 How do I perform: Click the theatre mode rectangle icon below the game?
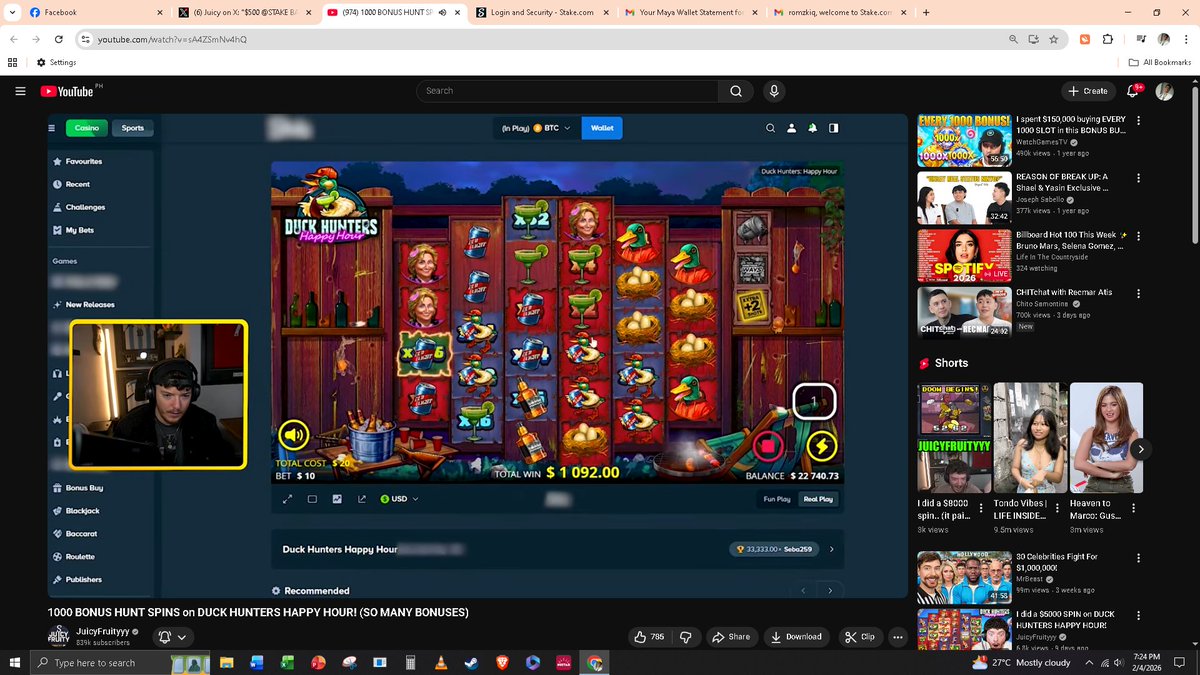pyautogui.click(x=312, y=499)
